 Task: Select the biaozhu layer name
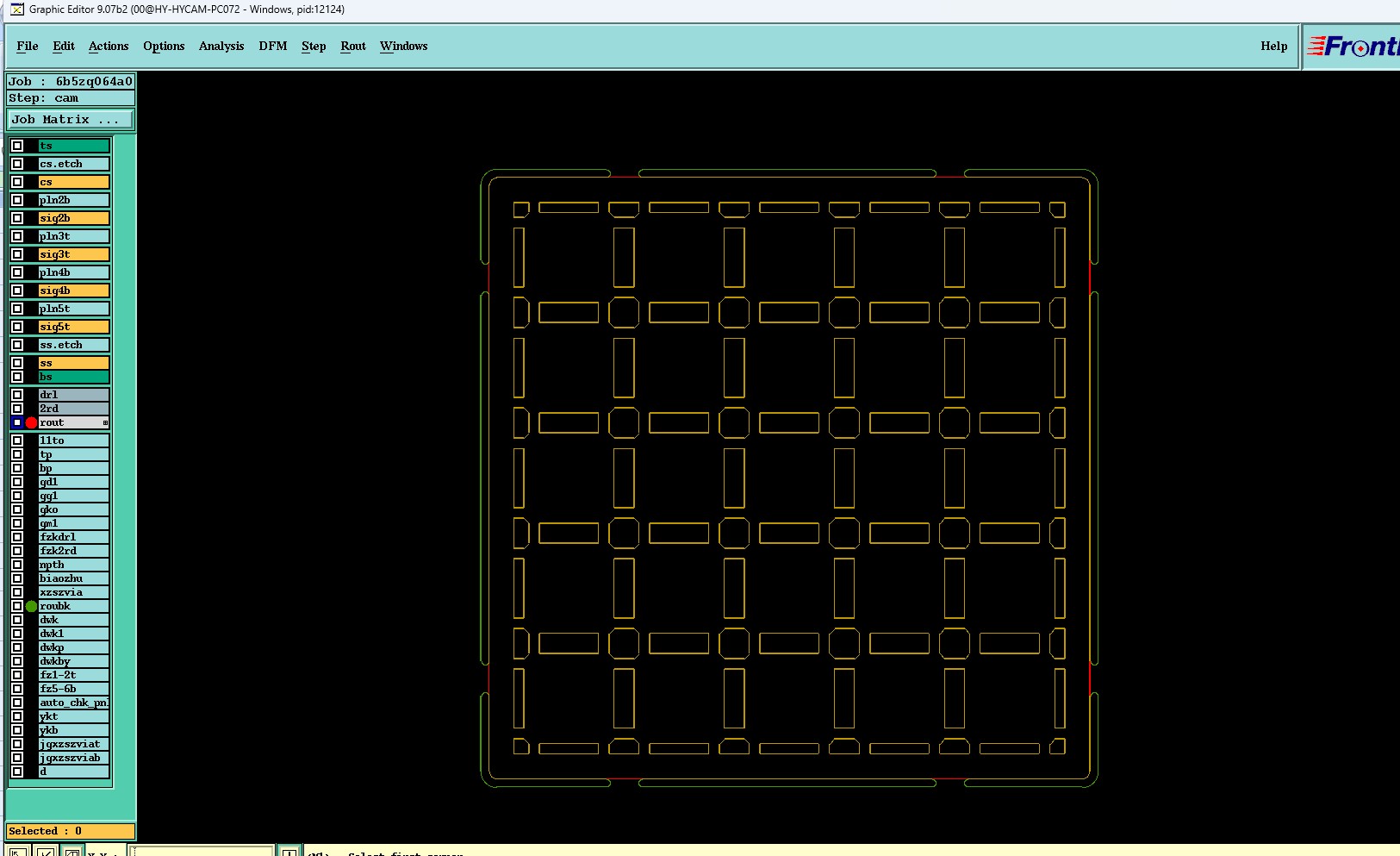[74, 578]
